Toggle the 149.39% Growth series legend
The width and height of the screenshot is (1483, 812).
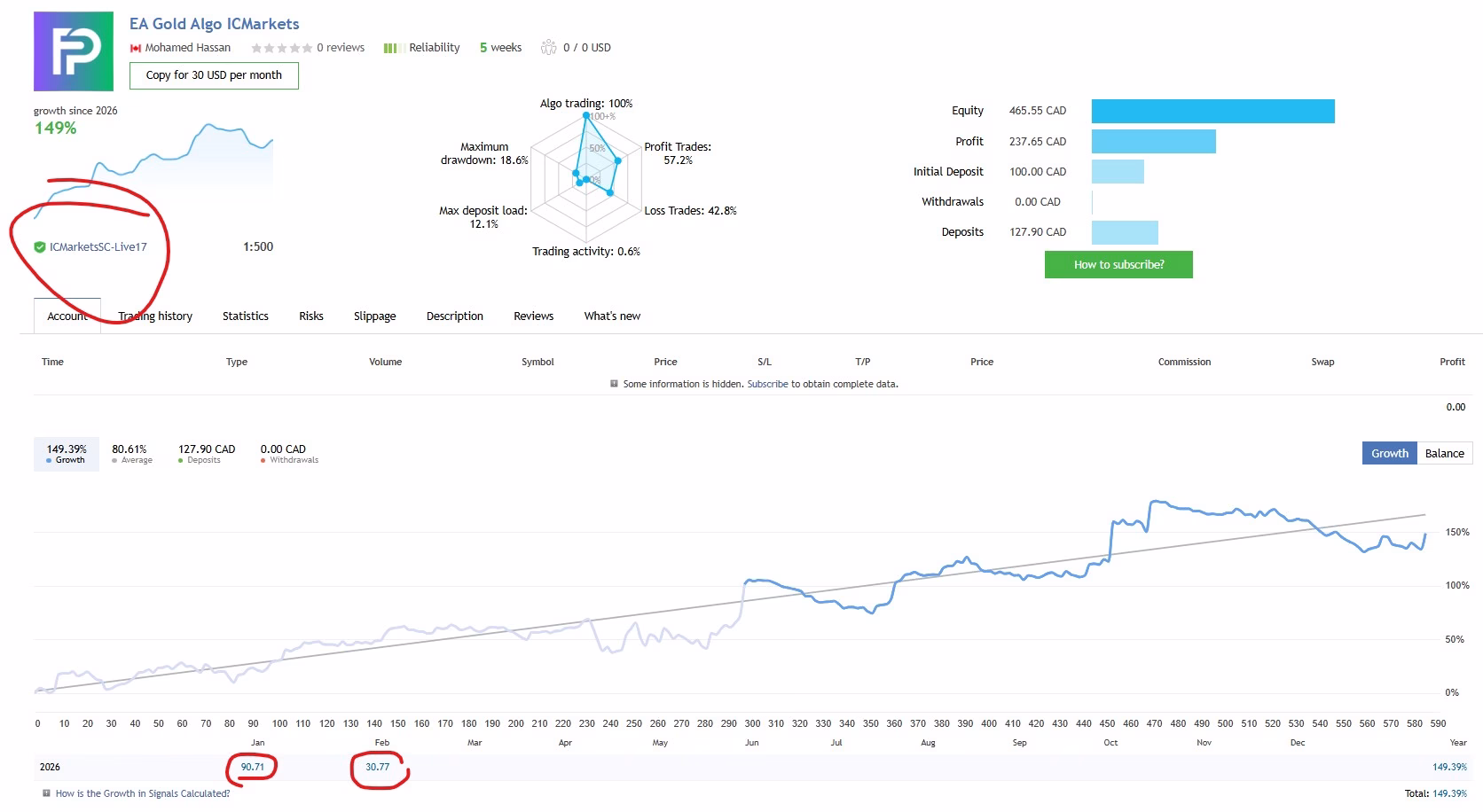point(67,454)
